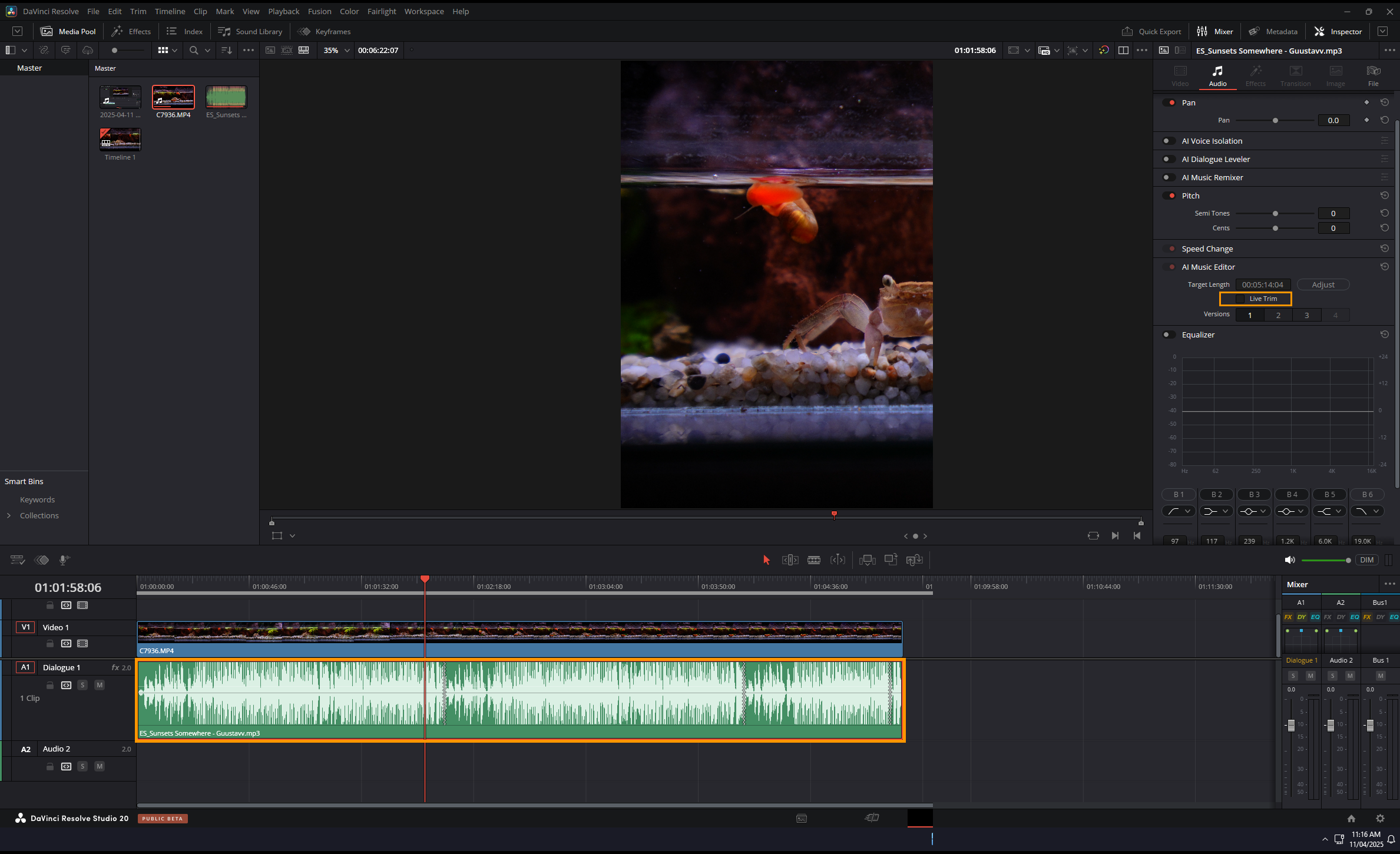The image size is (1400, 854).
Task: Switch to Inspector File tab
Action: [1373, 76]
